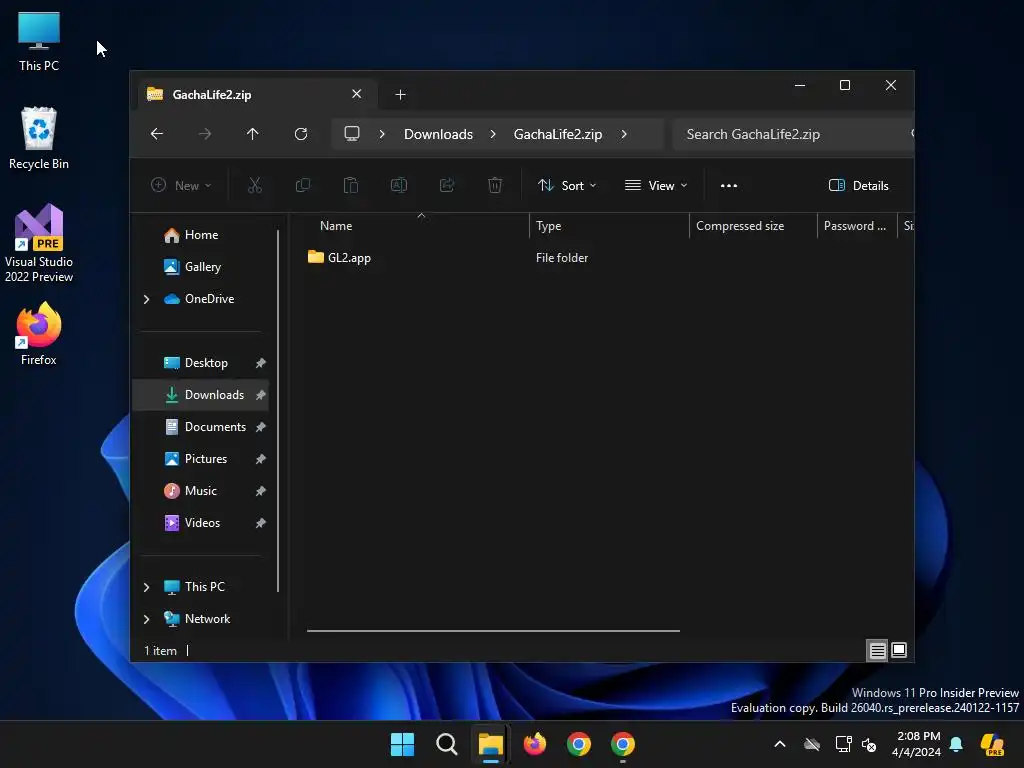
Task: Open Music in quick access
Action: pos(200,491)
